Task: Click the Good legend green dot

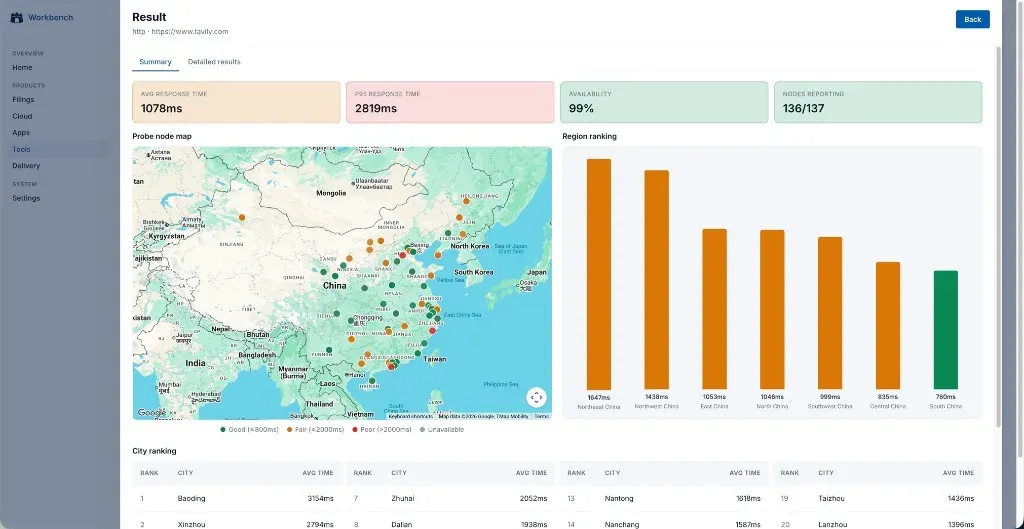Action: pyautogui.click(x=223, y=430)
